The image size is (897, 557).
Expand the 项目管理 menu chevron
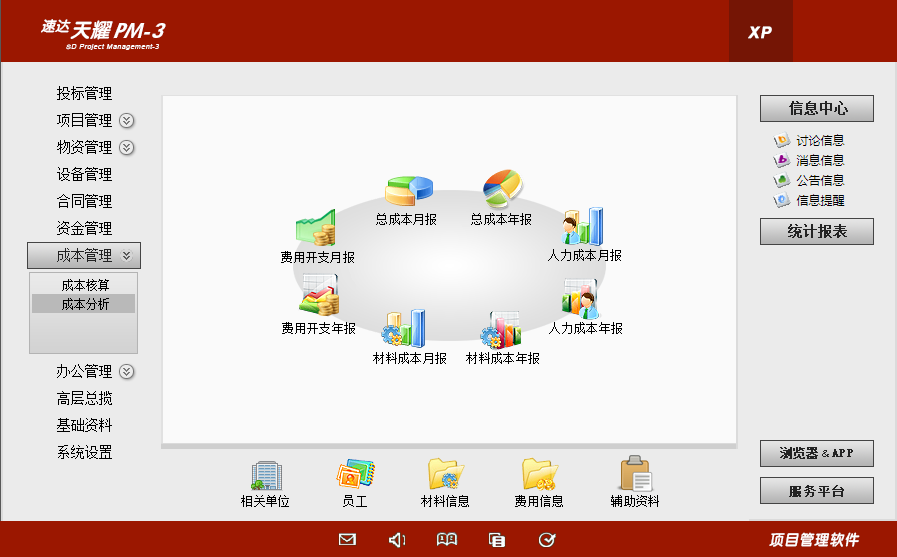[x=127, y=121]
